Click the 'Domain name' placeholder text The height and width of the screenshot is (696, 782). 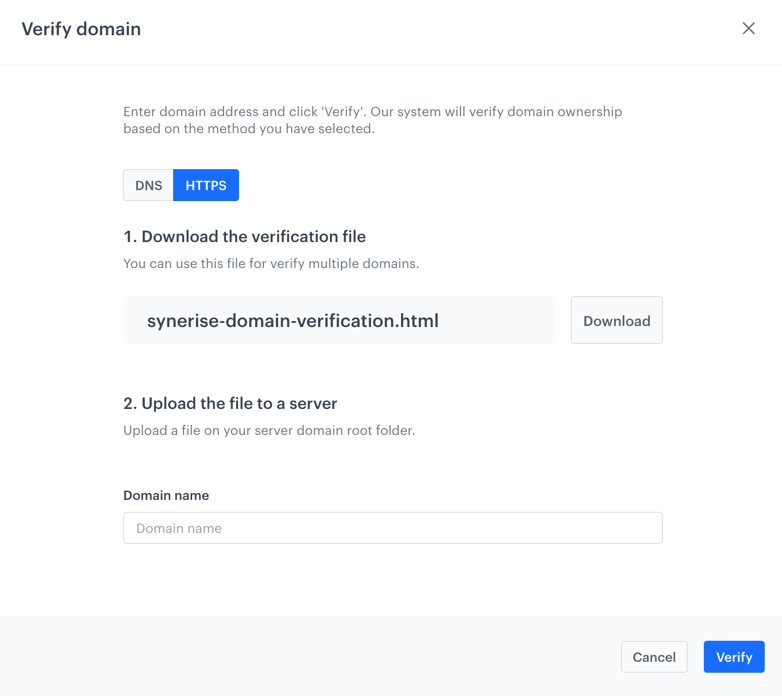[x=179, y=528]
